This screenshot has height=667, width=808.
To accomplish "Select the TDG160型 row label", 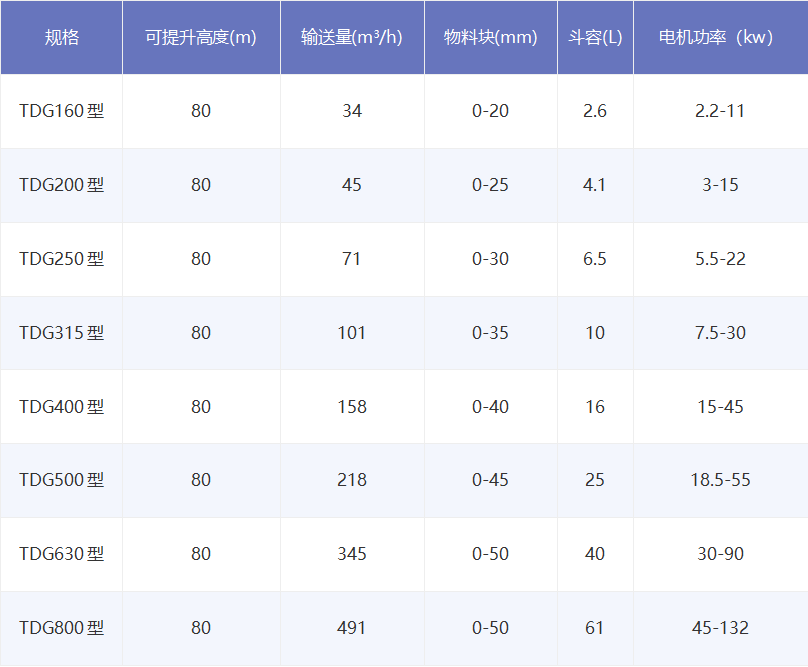I will pyautogui.click(x=61, y=111).
